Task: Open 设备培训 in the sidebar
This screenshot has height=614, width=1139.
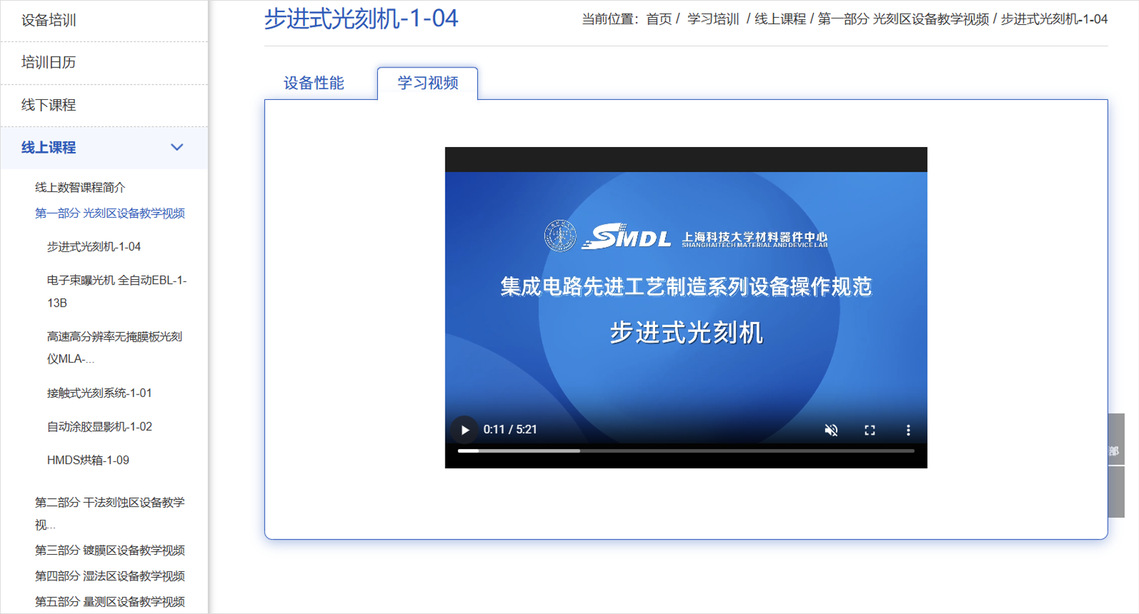Action: (49, 20)
